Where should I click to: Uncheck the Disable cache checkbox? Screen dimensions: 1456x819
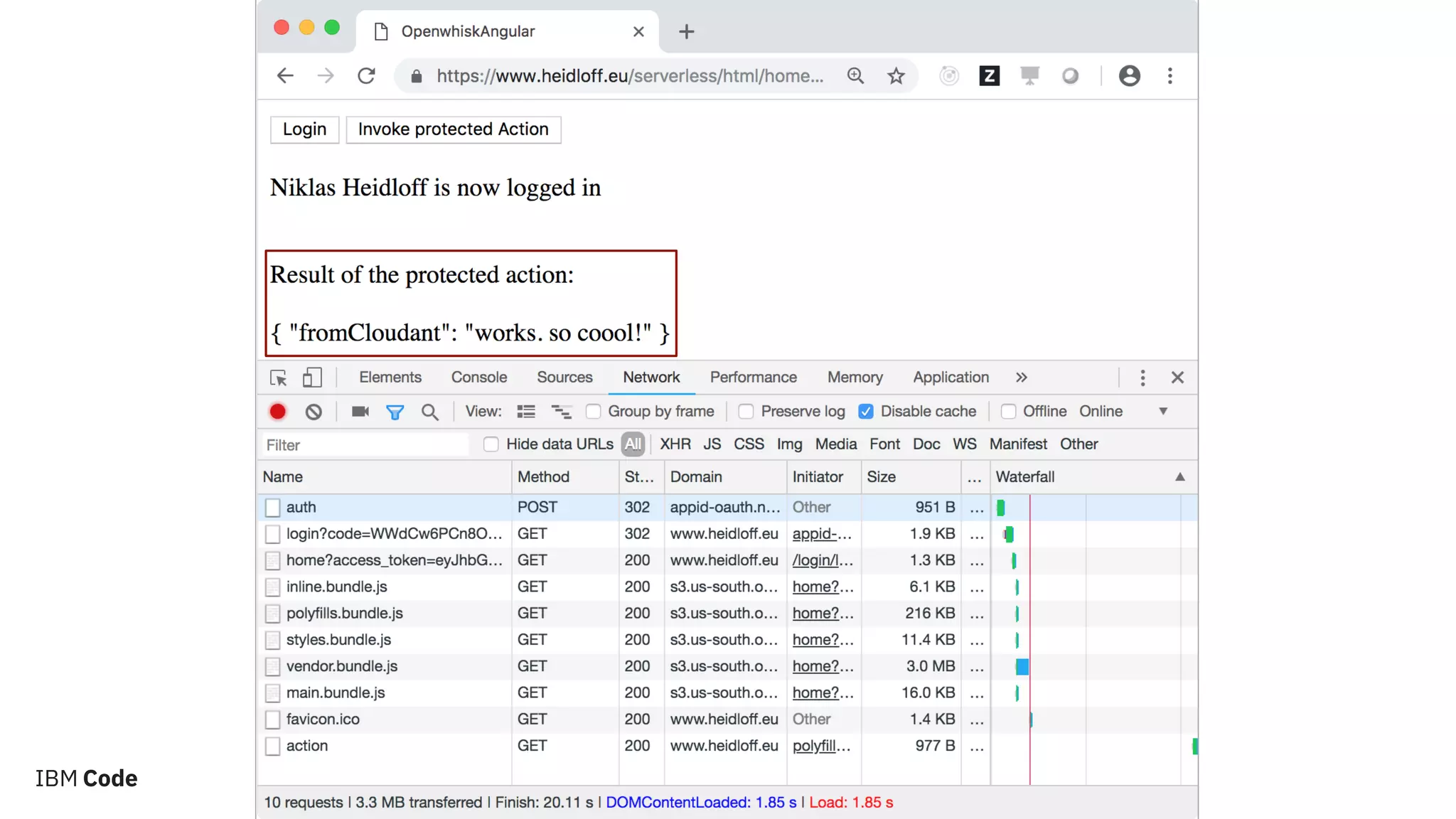[865, 412]
